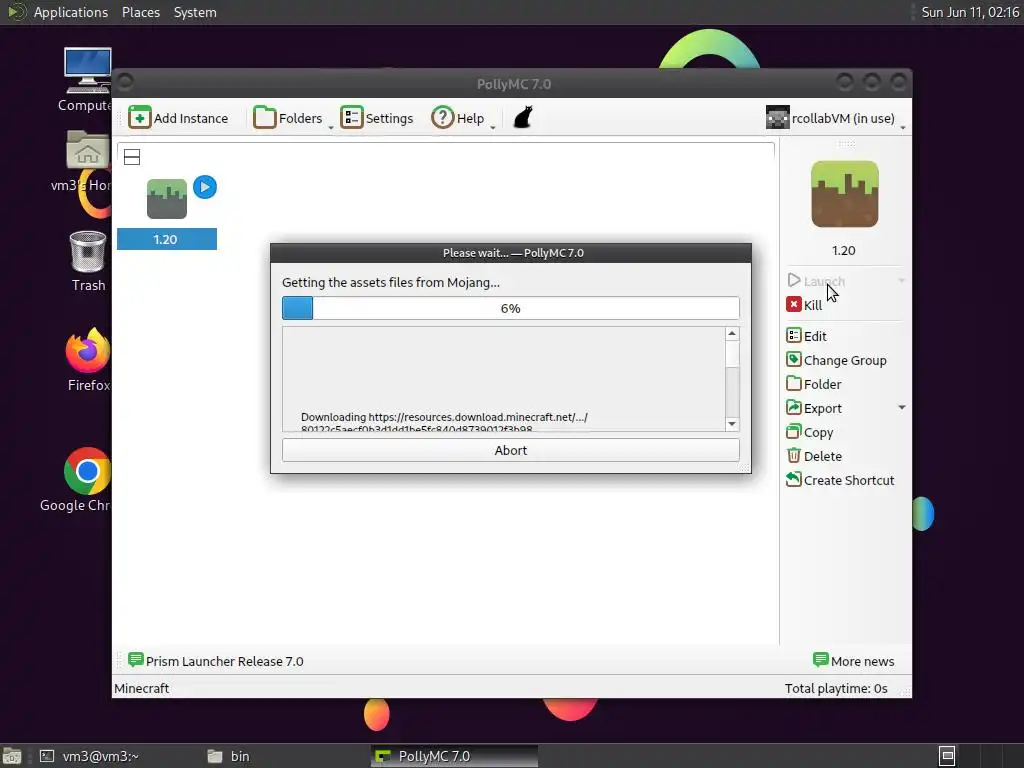Viewport: 1024px width, 768px height.
Task: Click Copy instance option
Action: (810, 432)
